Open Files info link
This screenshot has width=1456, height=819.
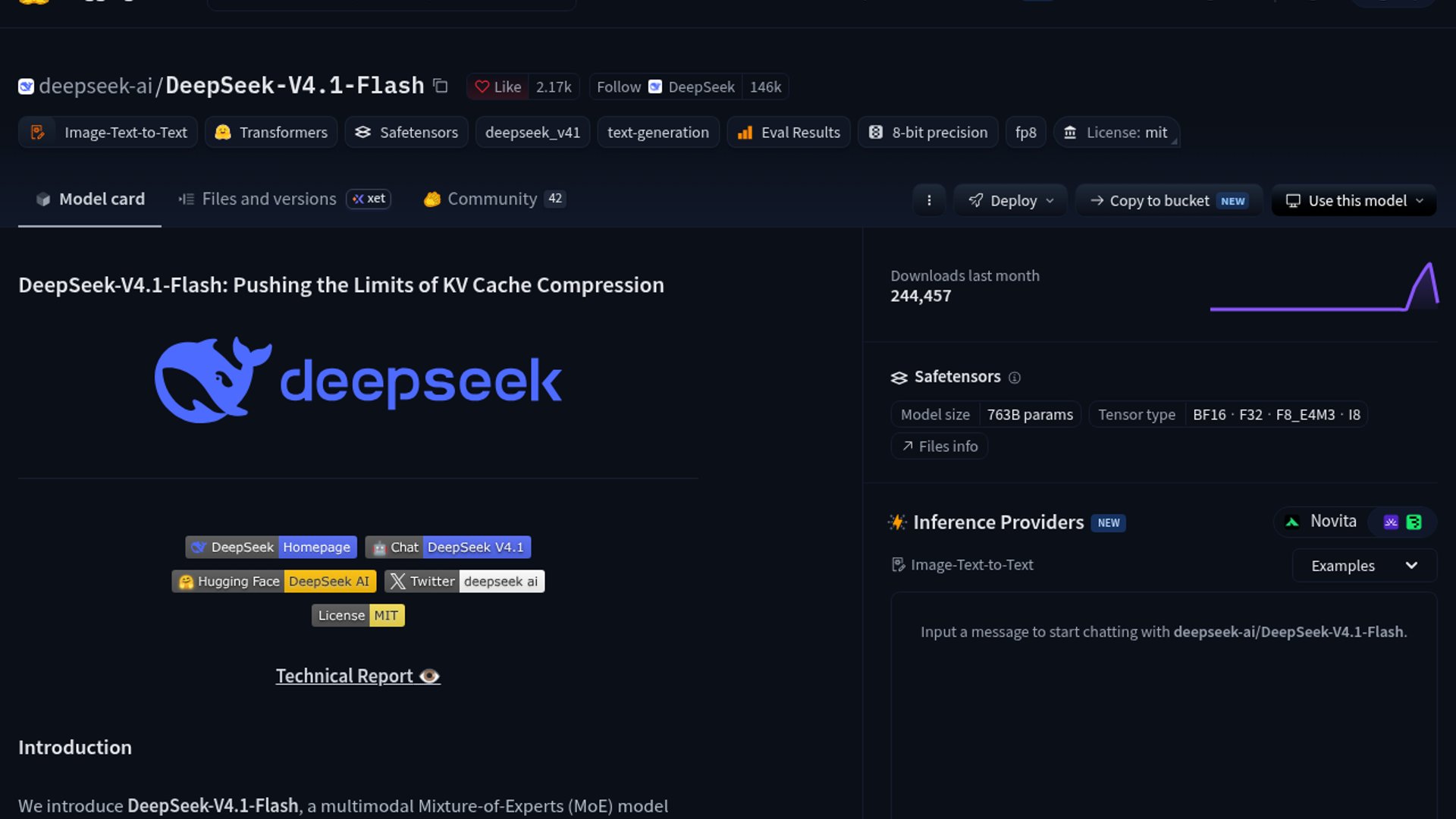pyautogui.click(x=940, y=447)
